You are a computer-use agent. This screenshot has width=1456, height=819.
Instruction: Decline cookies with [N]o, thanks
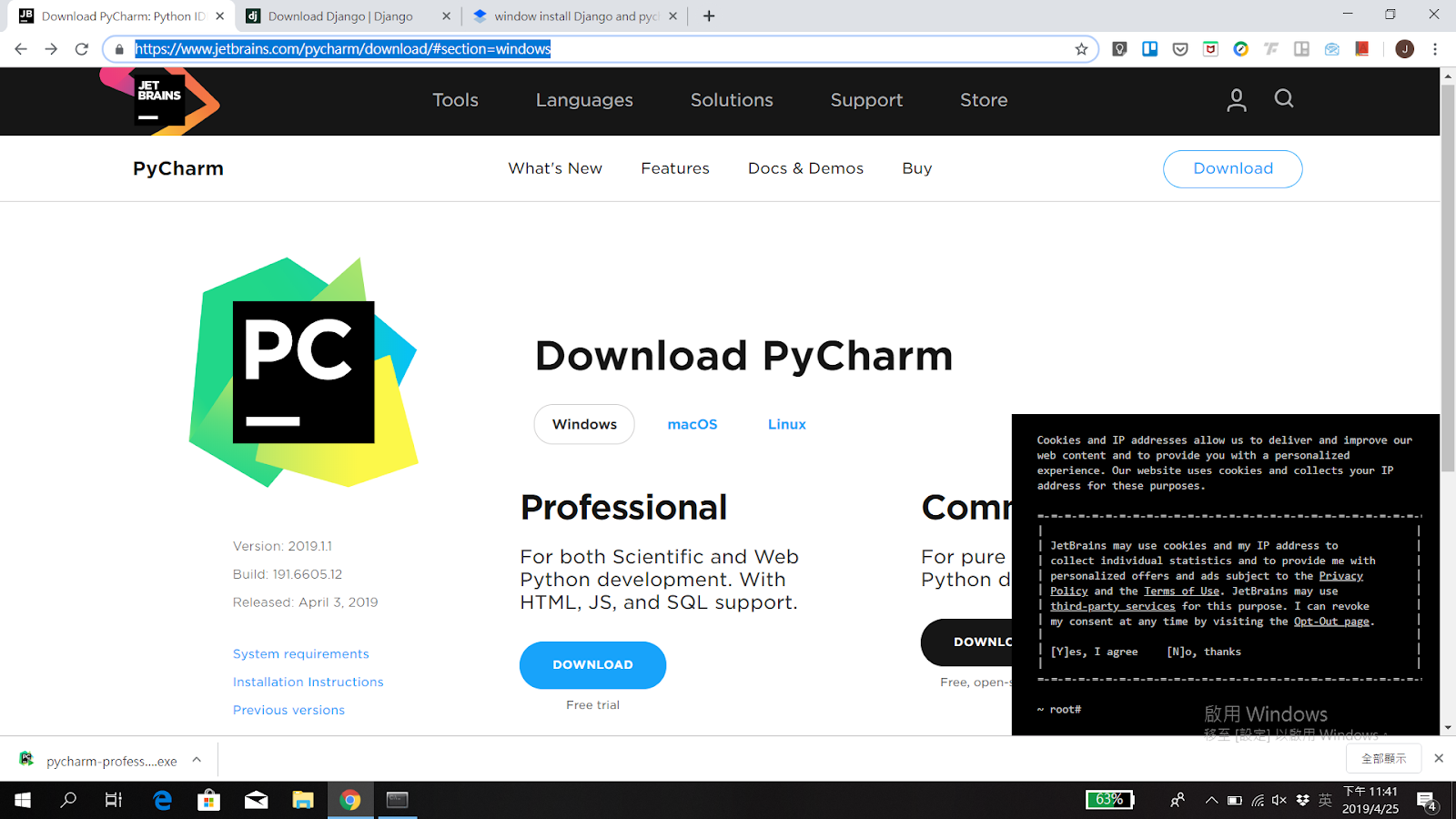click(x=1204, y=652)
